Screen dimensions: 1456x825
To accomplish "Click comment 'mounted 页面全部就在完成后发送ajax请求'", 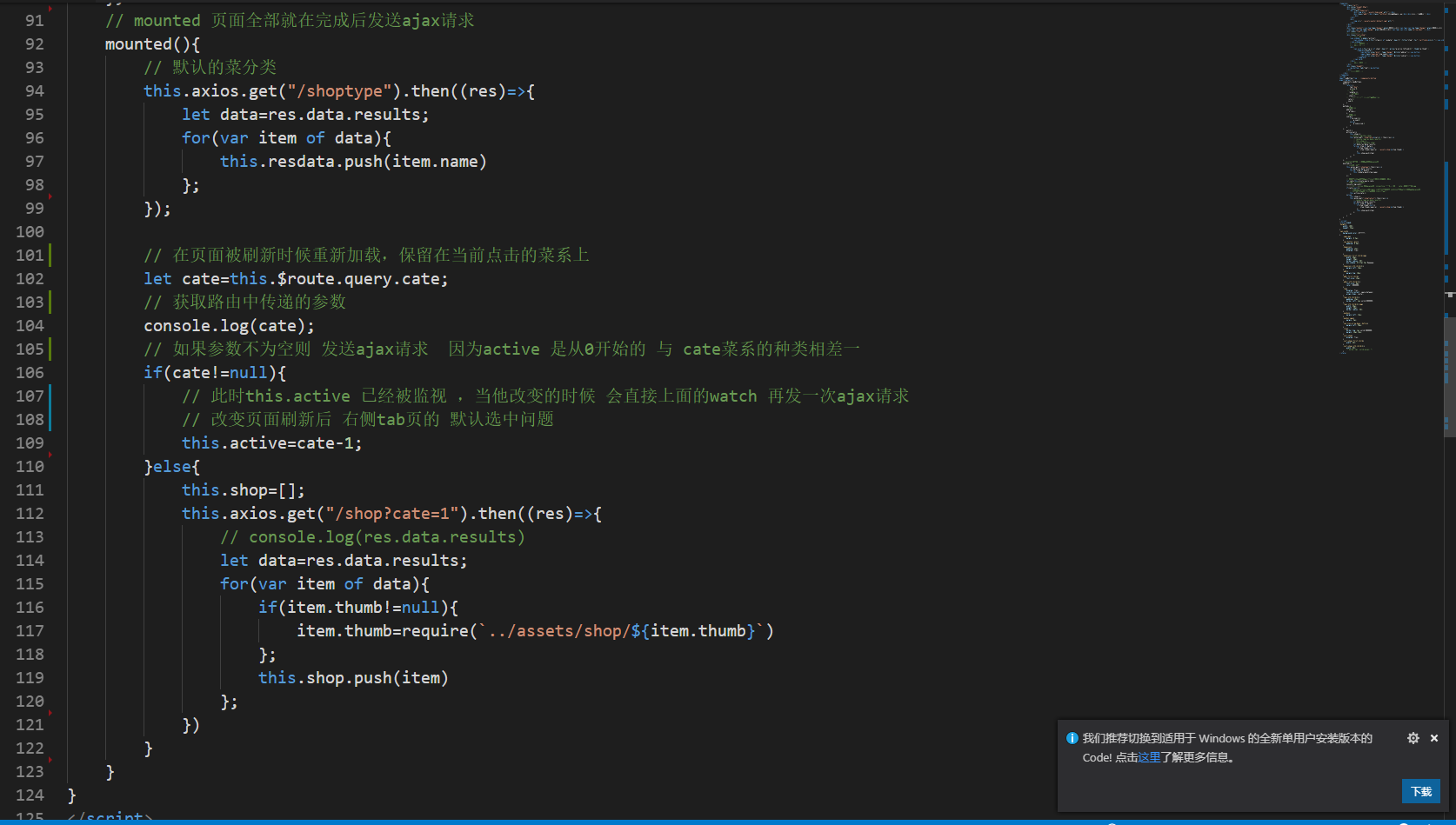I will (x=290, y=20).
